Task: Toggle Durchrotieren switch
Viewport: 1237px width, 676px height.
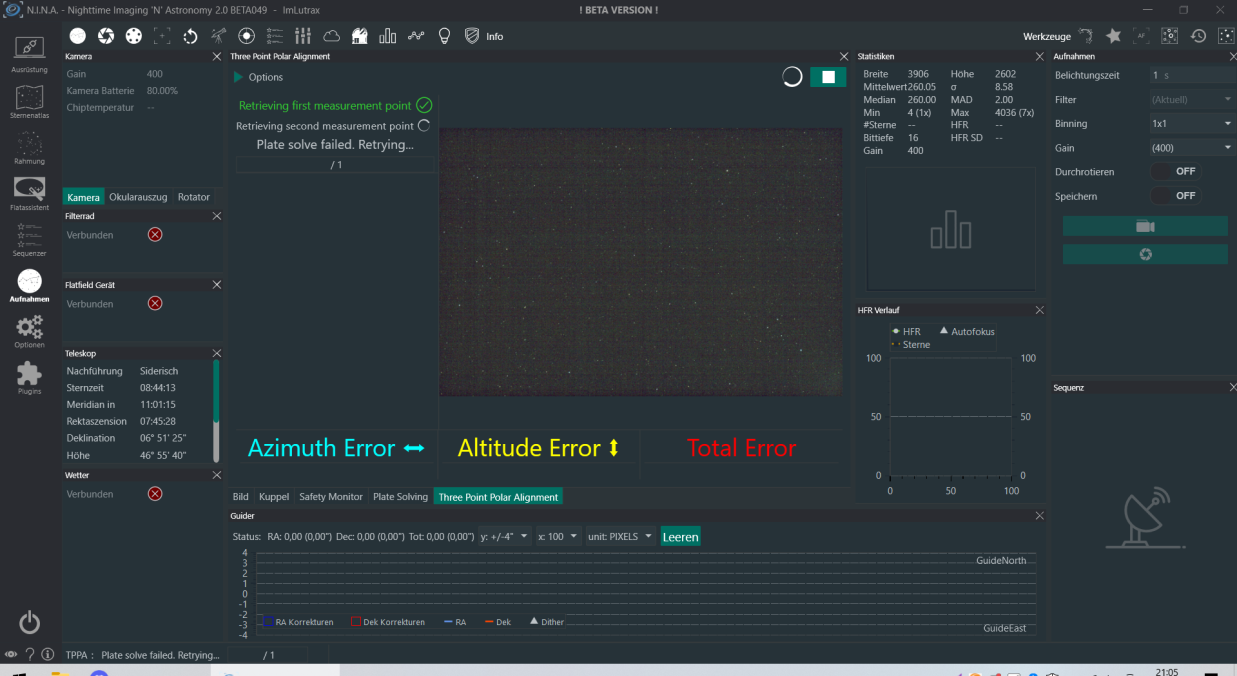Action: click(1175, 171)
